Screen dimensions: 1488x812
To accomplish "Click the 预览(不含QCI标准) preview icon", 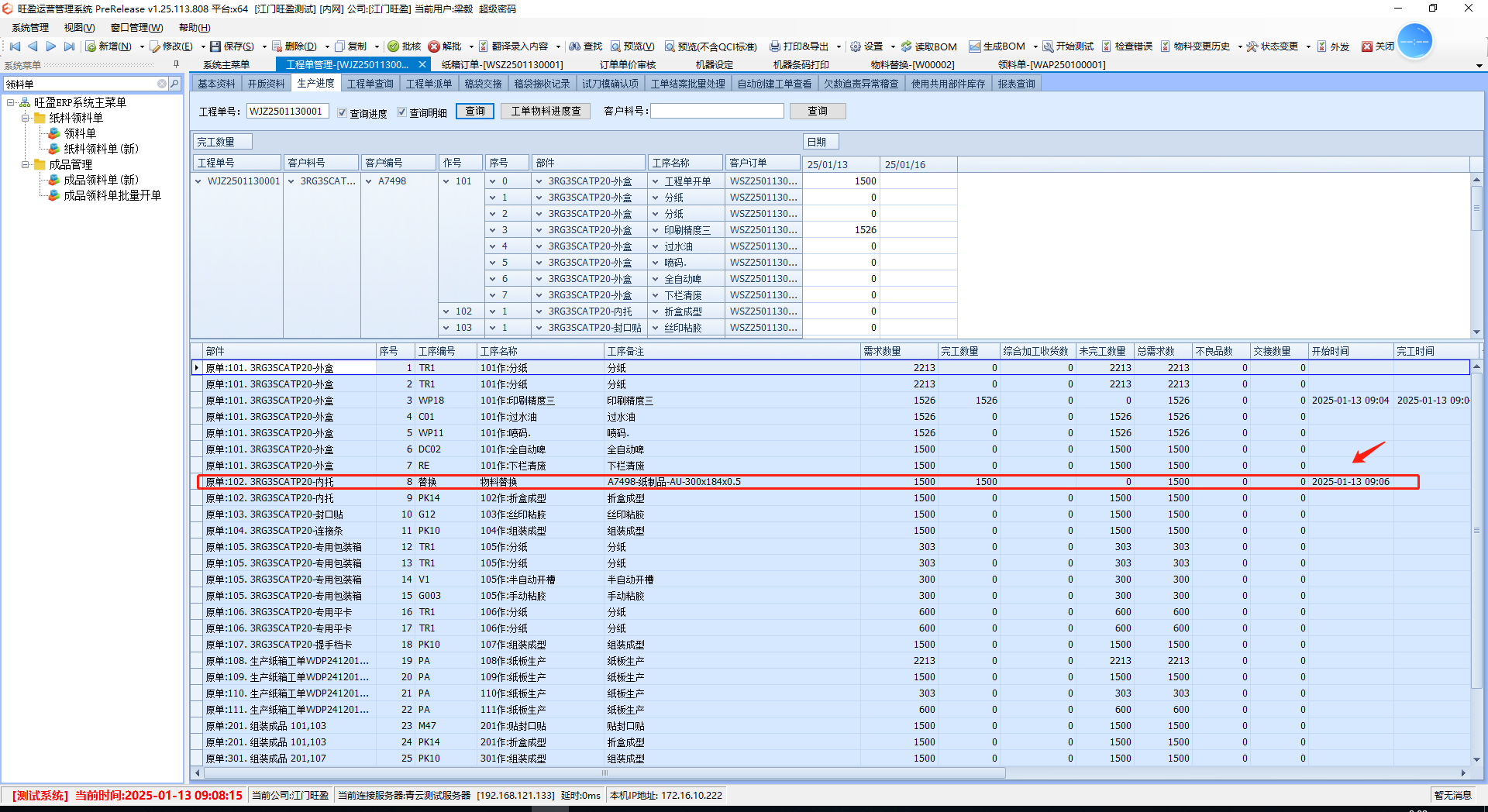I will point(670,46).
